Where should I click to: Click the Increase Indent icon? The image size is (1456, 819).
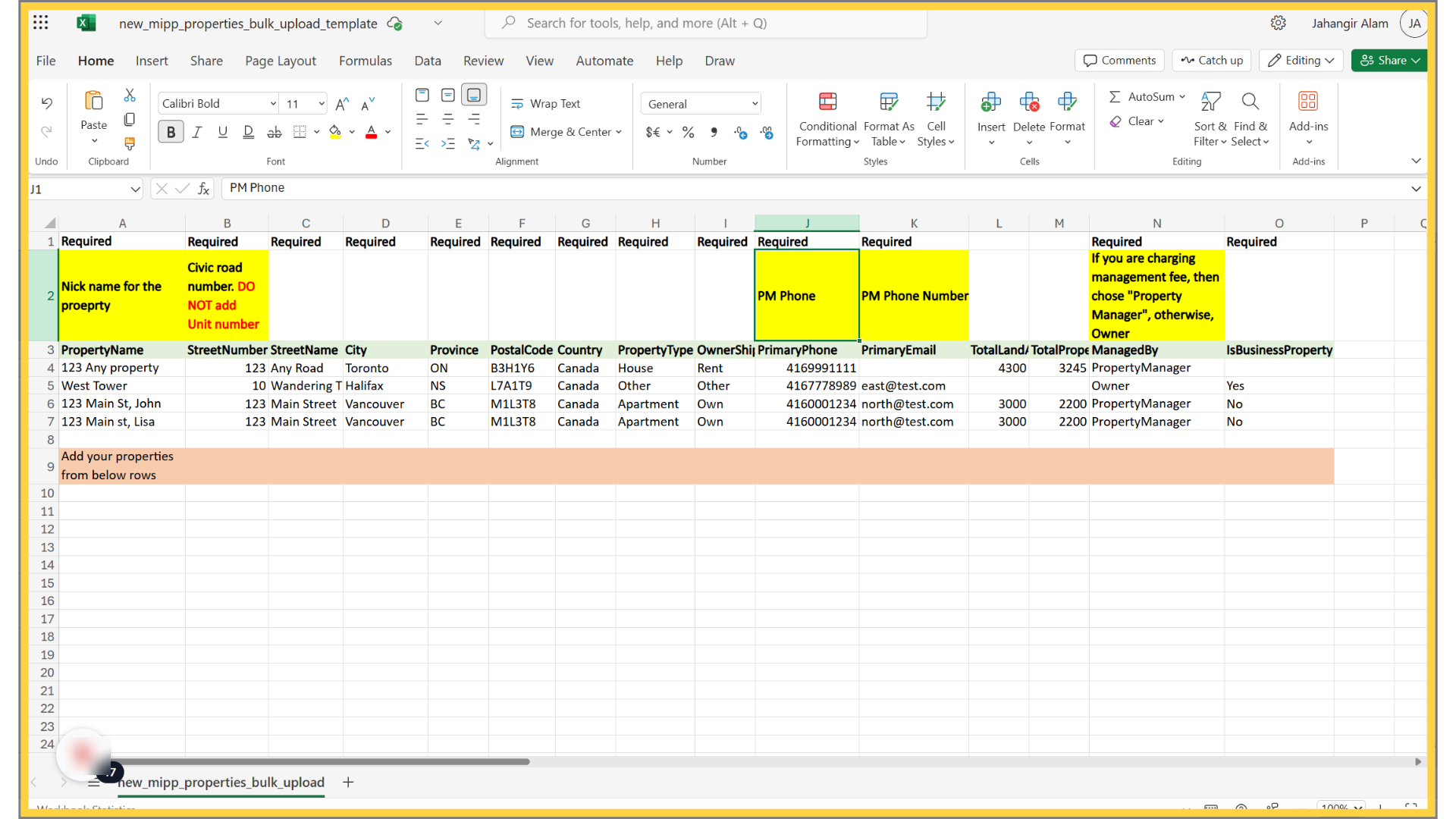(448, 143)
